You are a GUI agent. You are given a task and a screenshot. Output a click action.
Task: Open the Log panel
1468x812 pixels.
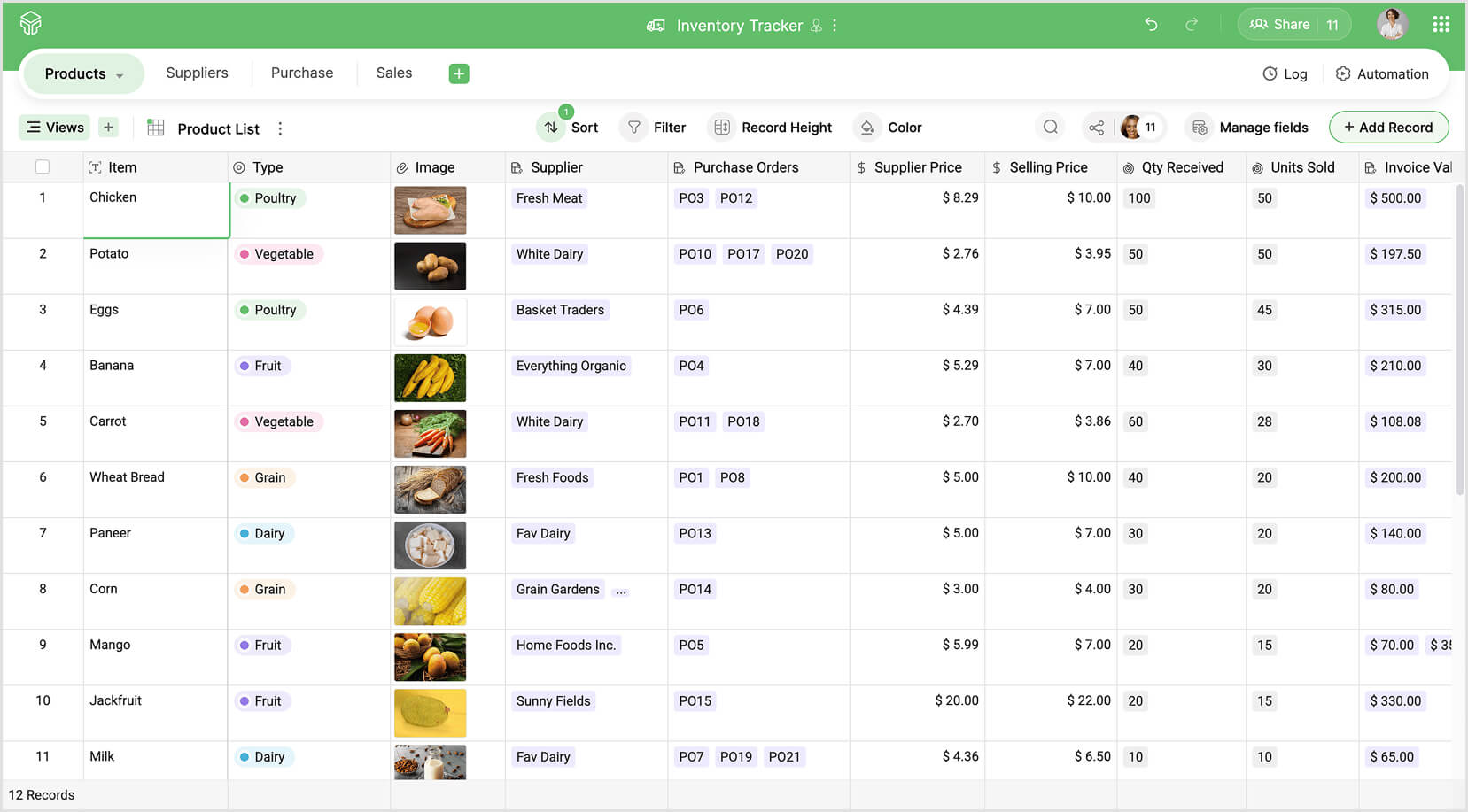click(1285, 73)
